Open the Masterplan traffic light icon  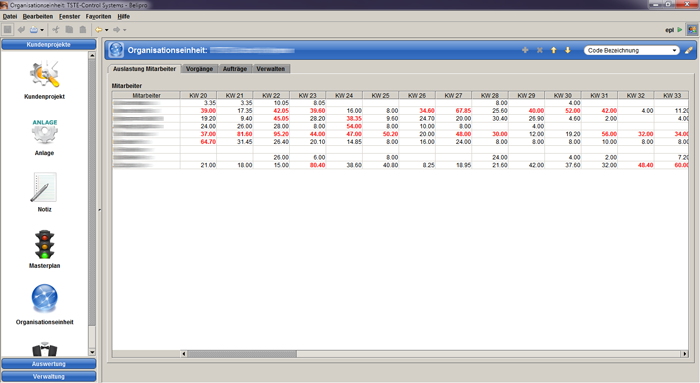(x=45, y=244)
